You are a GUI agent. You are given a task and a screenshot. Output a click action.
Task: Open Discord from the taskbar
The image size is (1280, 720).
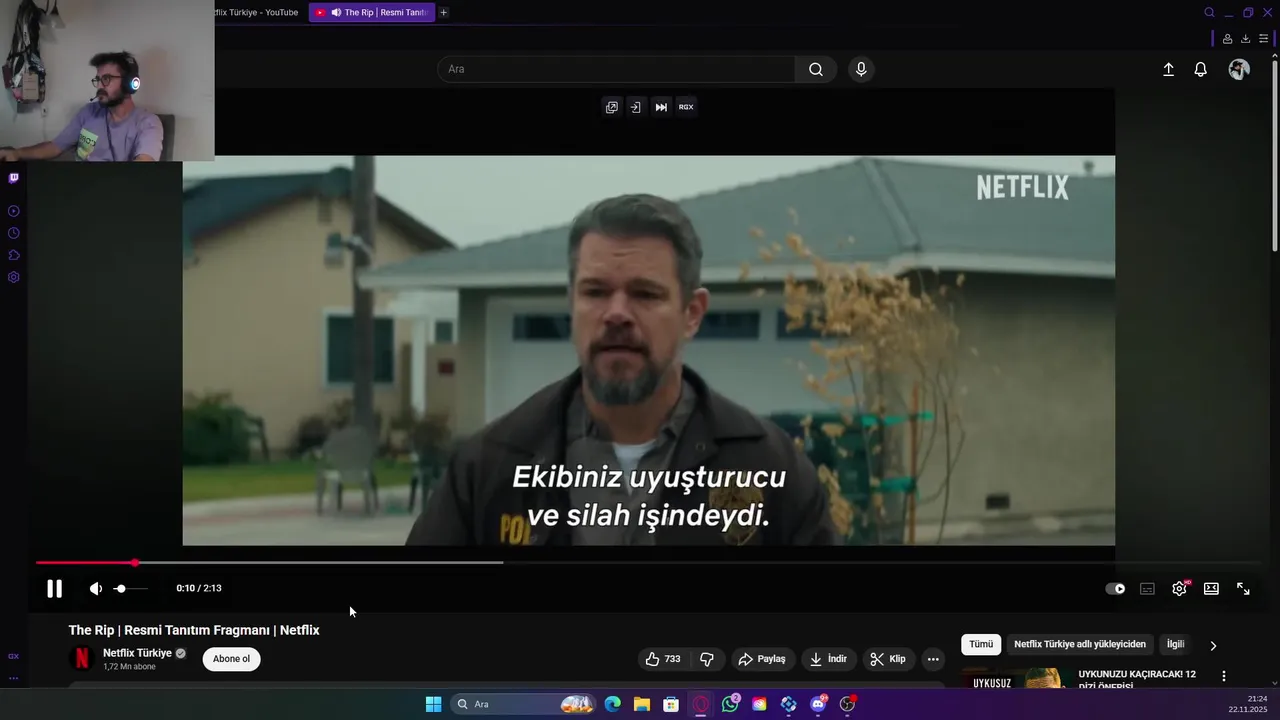(x=818, y=704)
